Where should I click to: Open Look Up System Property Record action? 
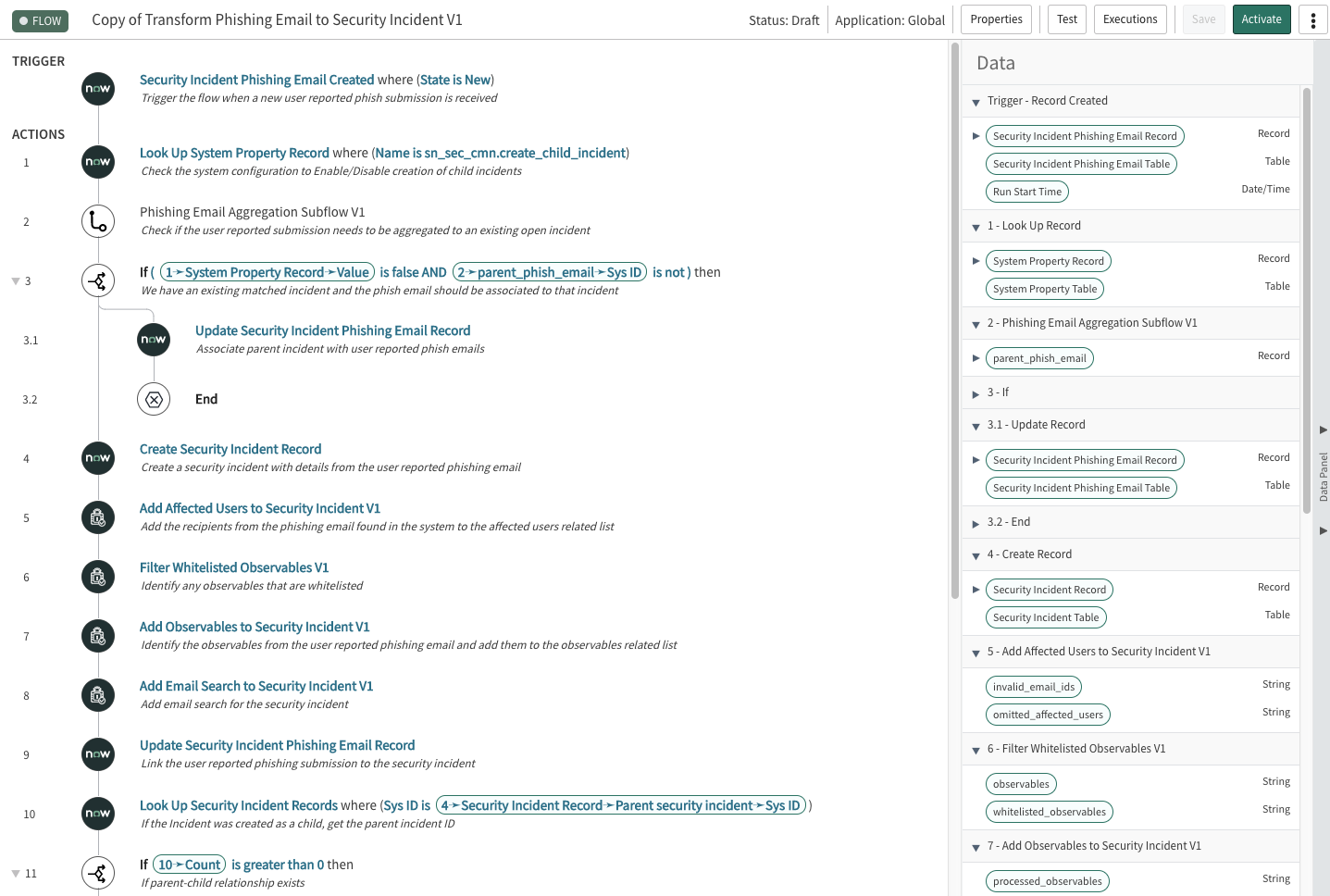[234, 153]
